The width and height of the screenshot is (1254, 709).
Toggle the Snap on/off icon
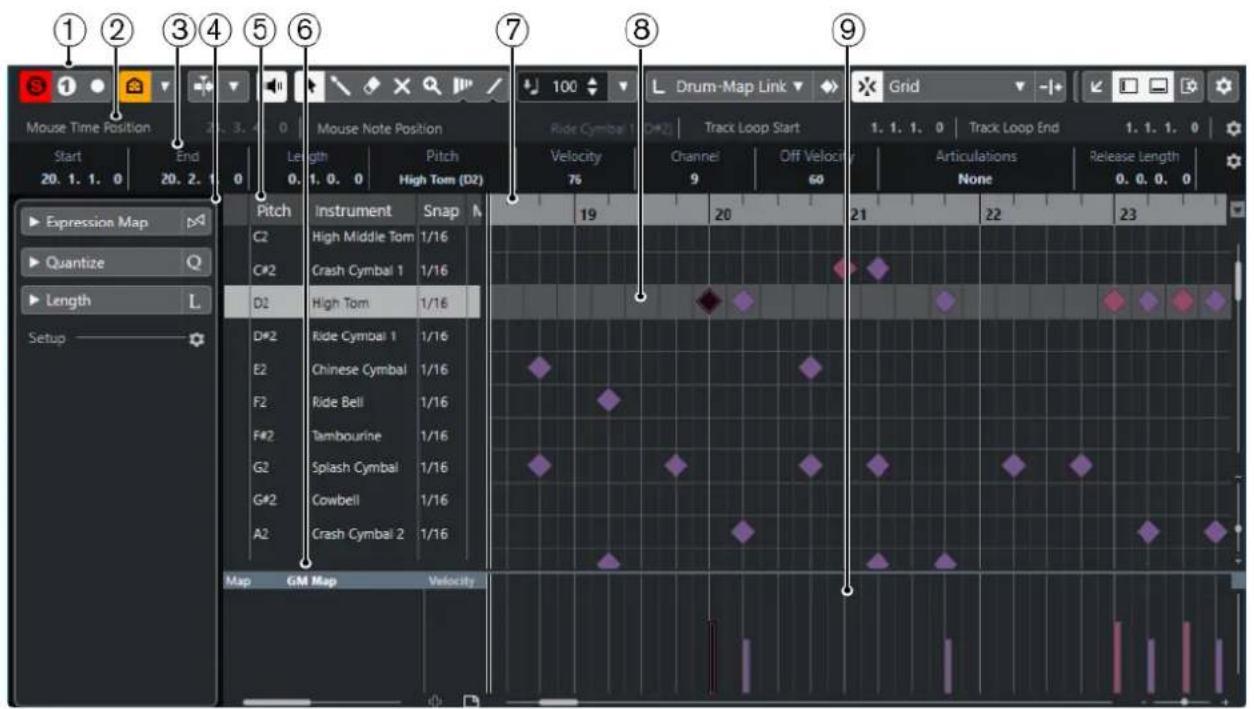pyautogui.click(x=867, y=87)
